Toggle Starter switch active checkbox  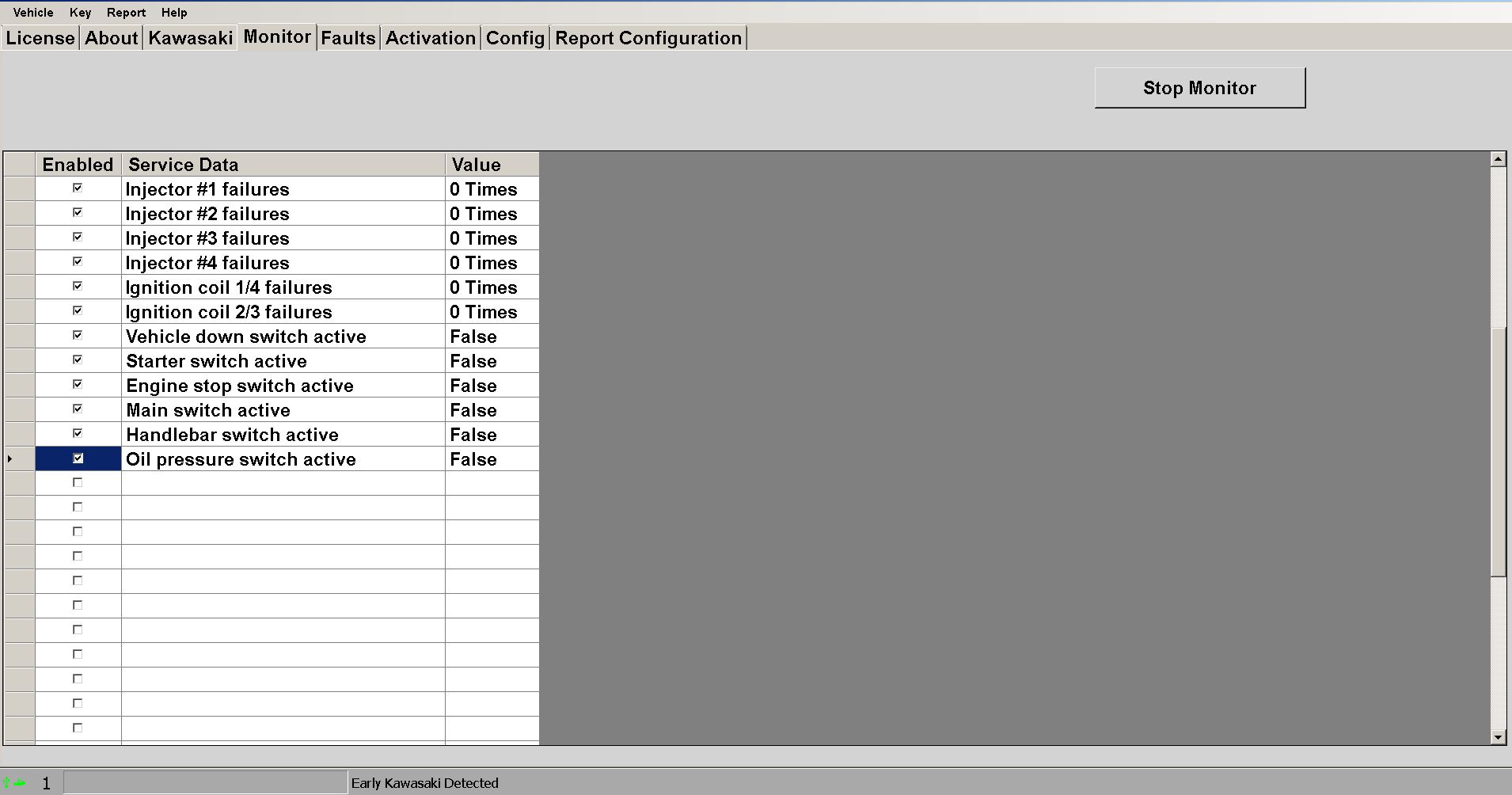78,359
